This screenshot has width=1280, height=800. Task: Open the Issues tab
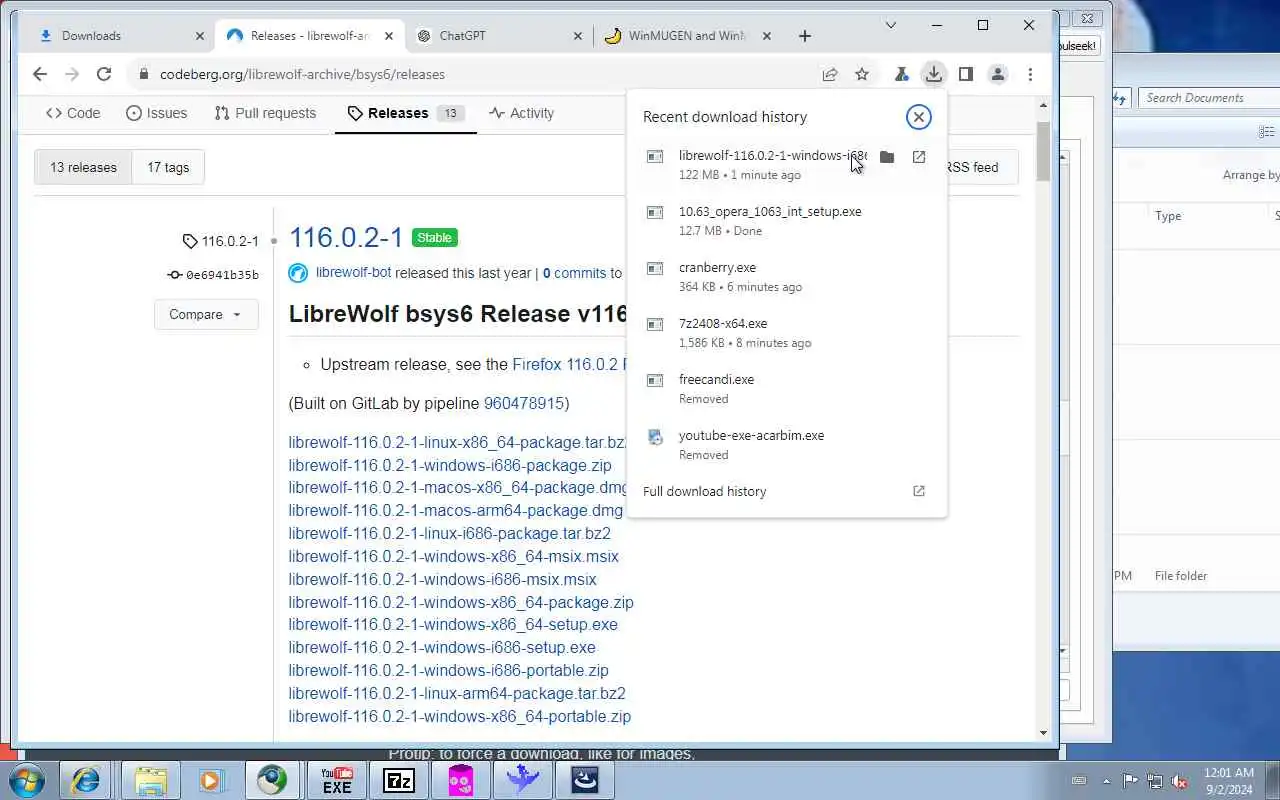[157, 113]
